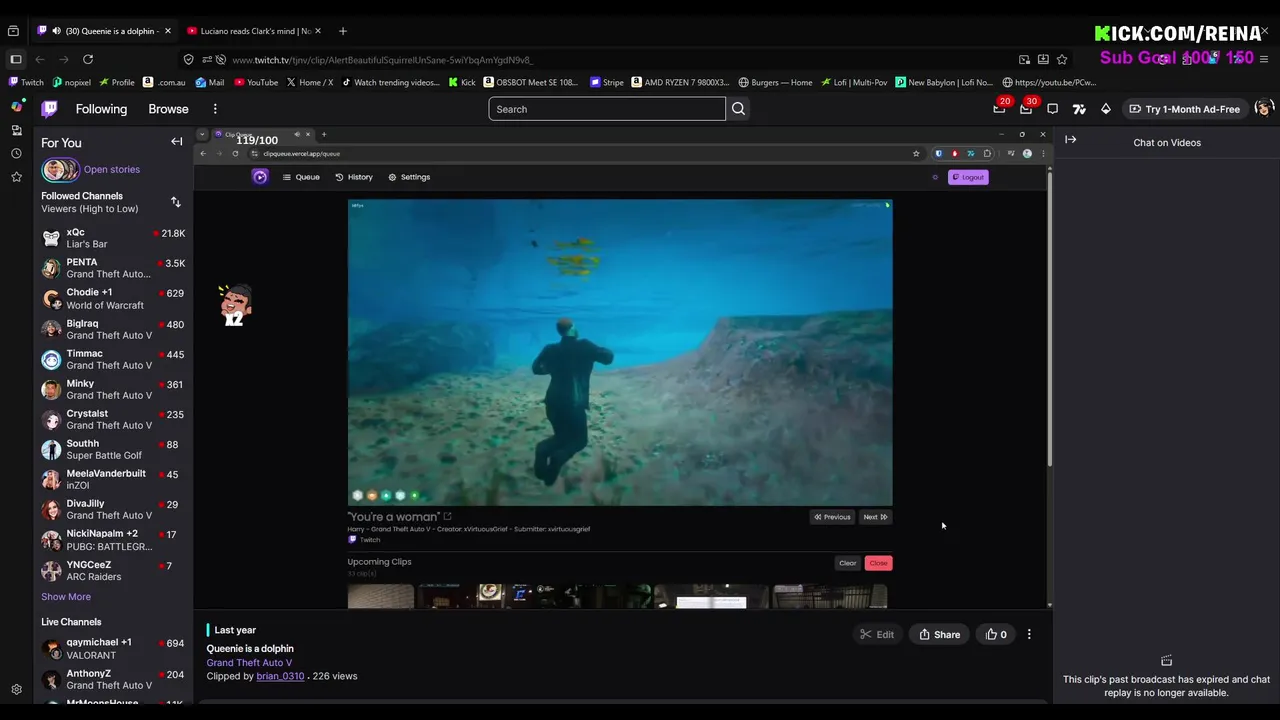Image resolution: width=1280 pixels, height=720 pixels.
Task: Go to the Following page
Action: (x=101, y=109)
